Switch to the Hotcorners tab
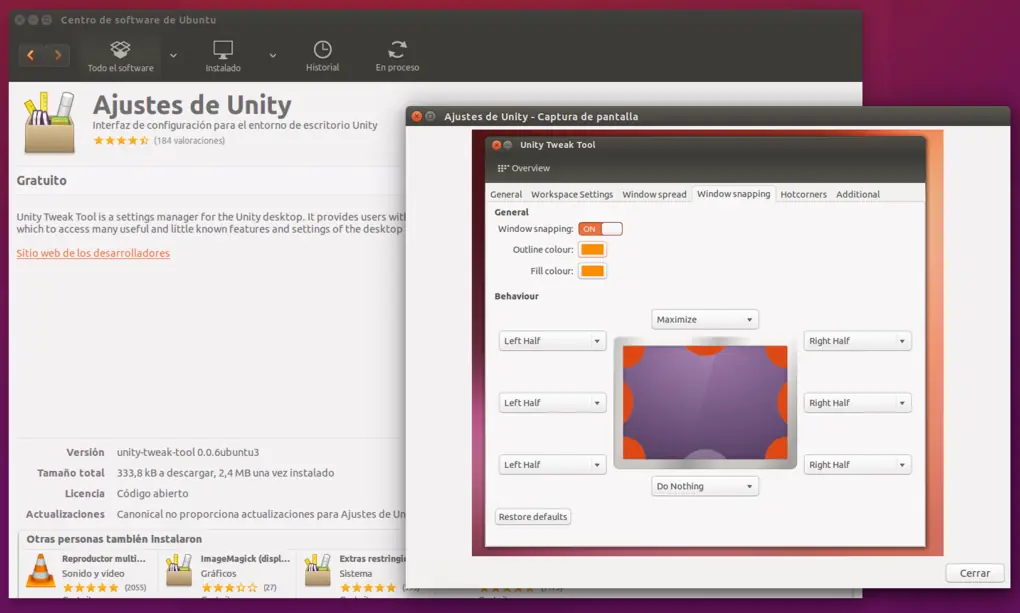This screenshot has height=613, width=1020. pos(803,194)
